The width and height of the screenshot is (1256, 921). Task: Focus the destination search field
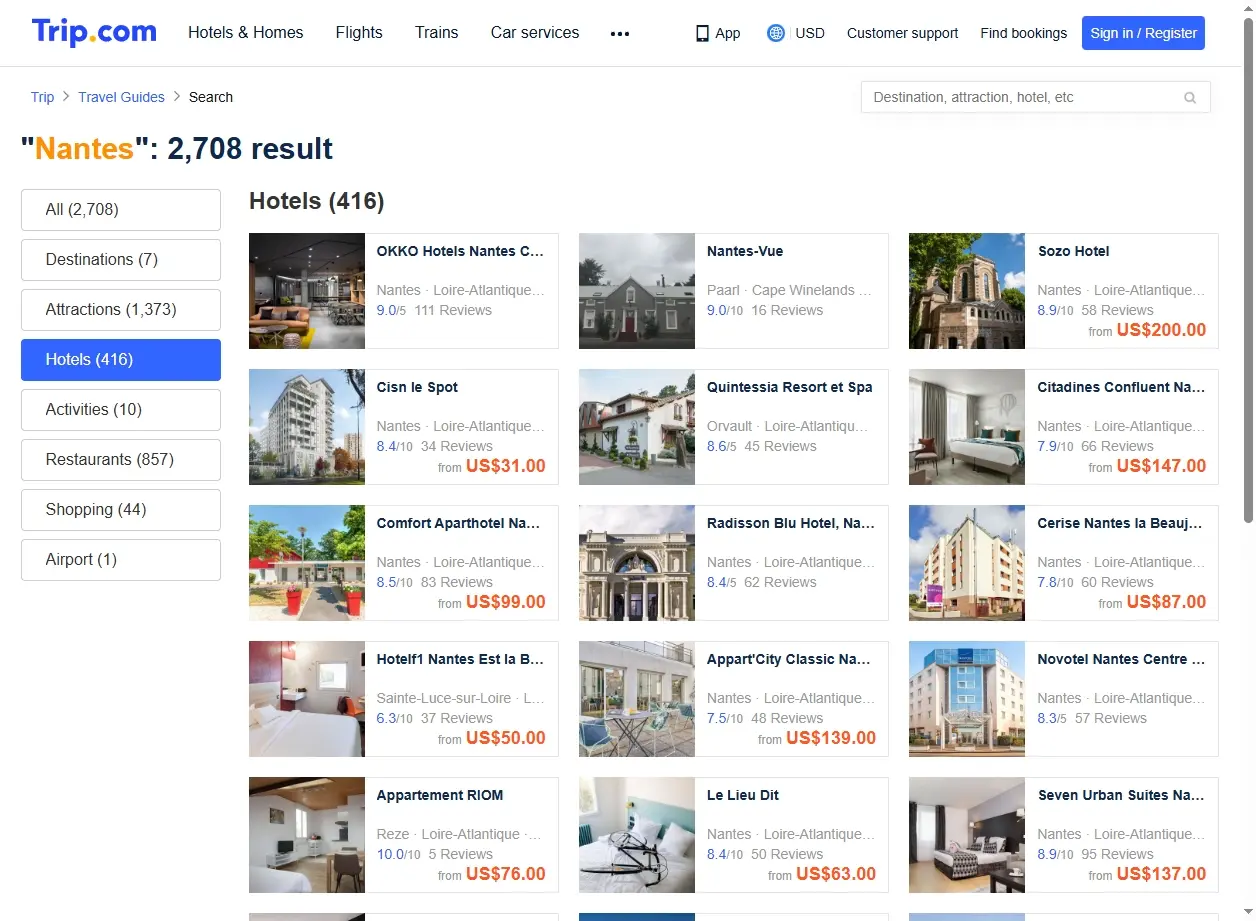(1036, 97)
